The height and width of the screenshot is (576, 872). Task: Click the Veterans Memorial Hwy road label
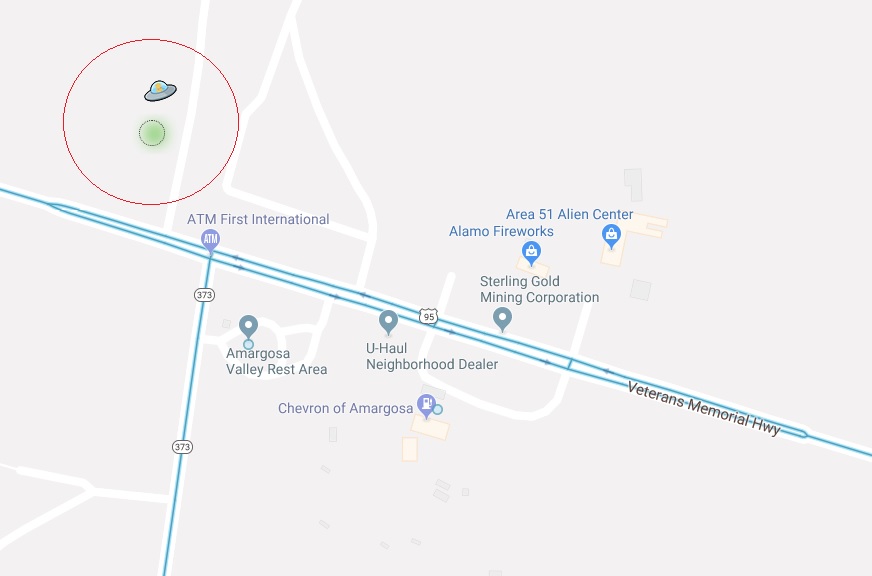tap(703, 409)
